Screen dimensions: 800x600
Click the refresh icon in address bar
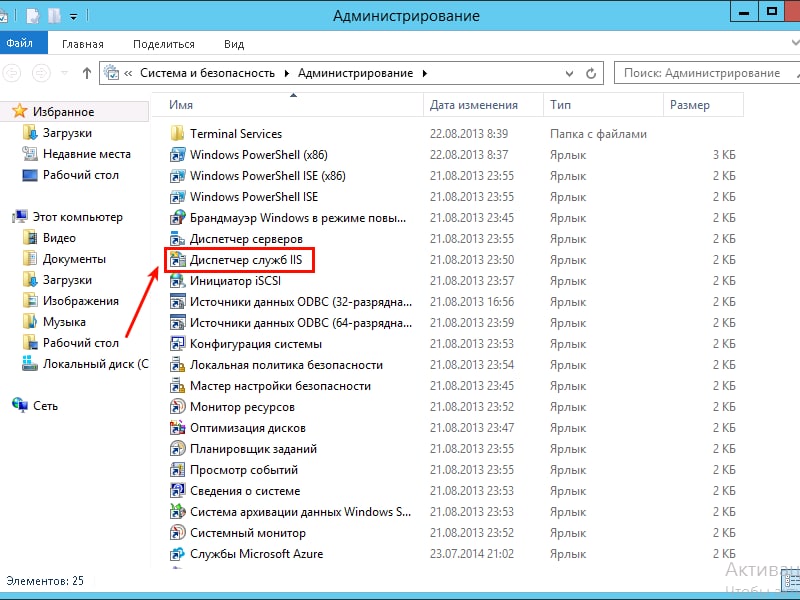pos(591,73)
